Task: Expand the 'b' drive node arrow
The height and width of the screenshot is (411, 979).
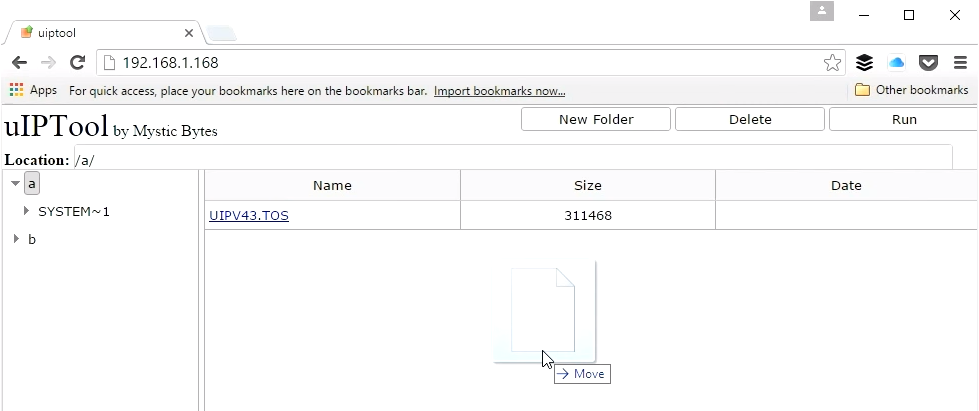Action: click(x=16, y=239)
